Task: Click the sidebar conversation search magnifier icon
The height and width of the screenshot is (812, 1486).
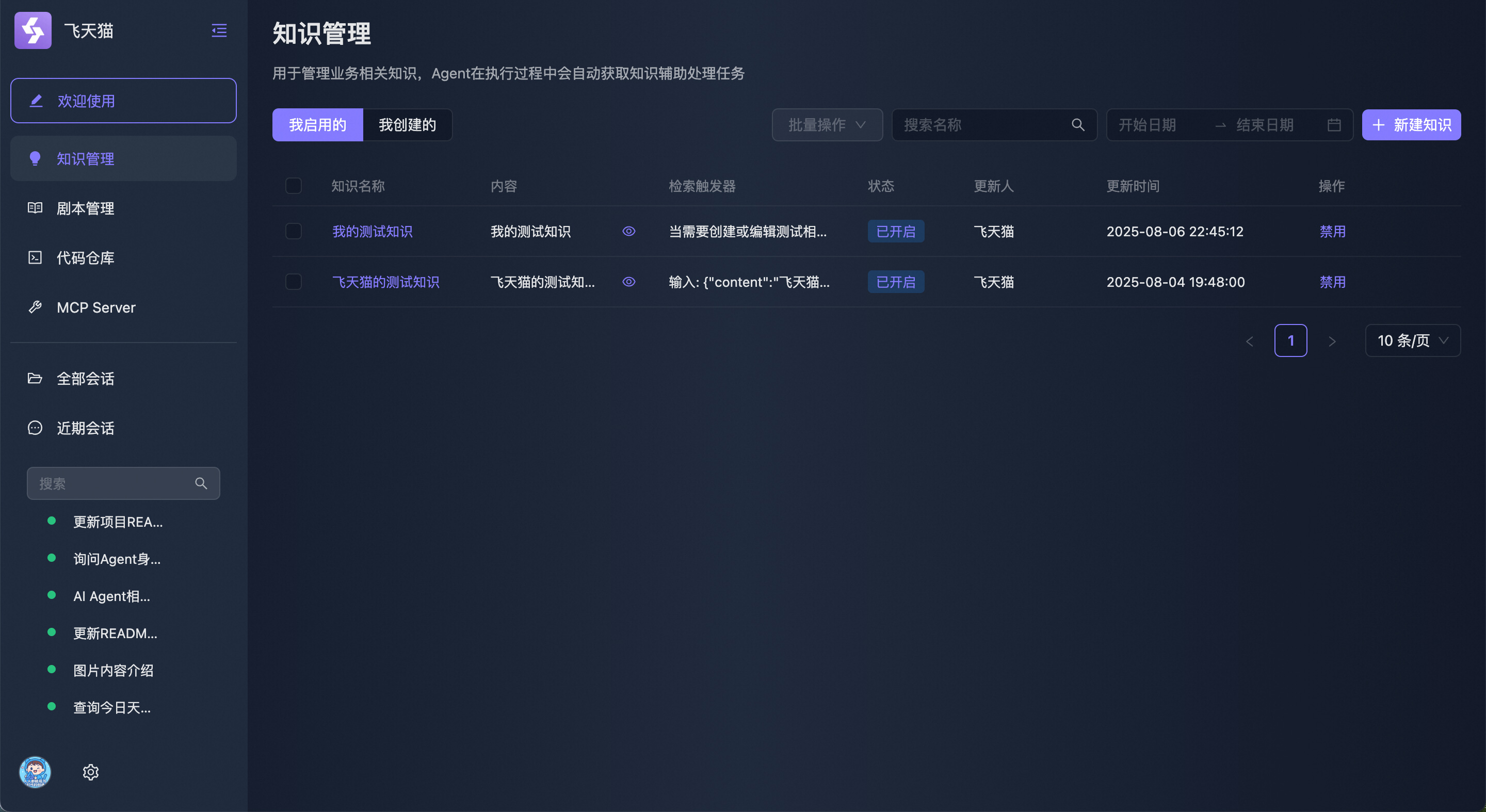Action: coord(201,483)
